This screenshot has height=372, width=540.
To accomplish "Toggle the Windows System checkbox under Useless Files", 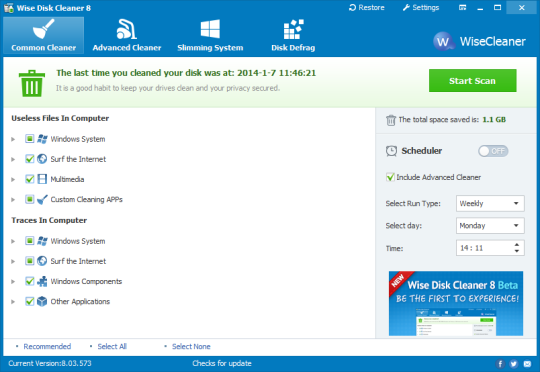I will (x=30, y=139).
